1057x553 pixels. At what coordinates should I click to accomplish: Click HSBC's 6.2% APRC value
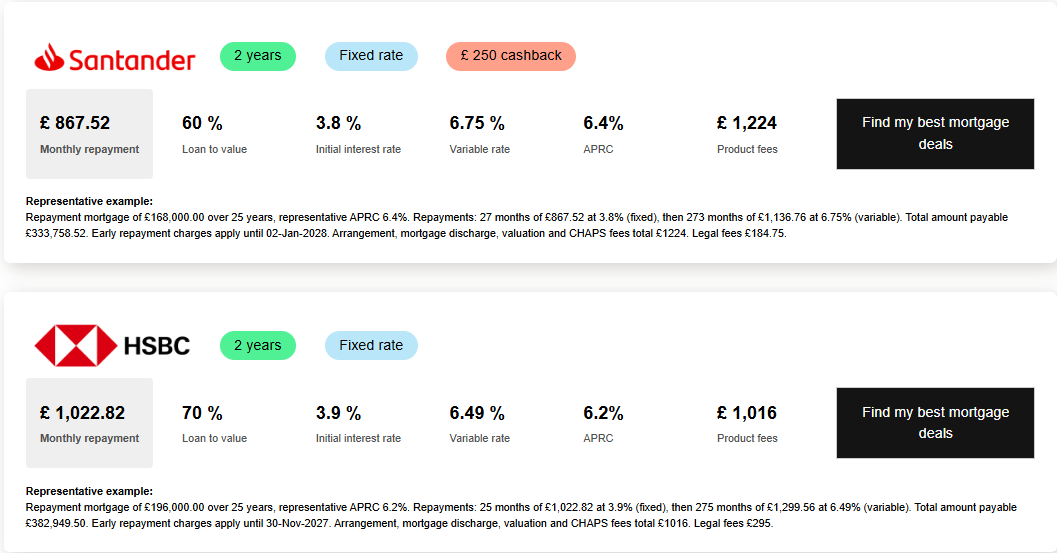pos(603,414)
